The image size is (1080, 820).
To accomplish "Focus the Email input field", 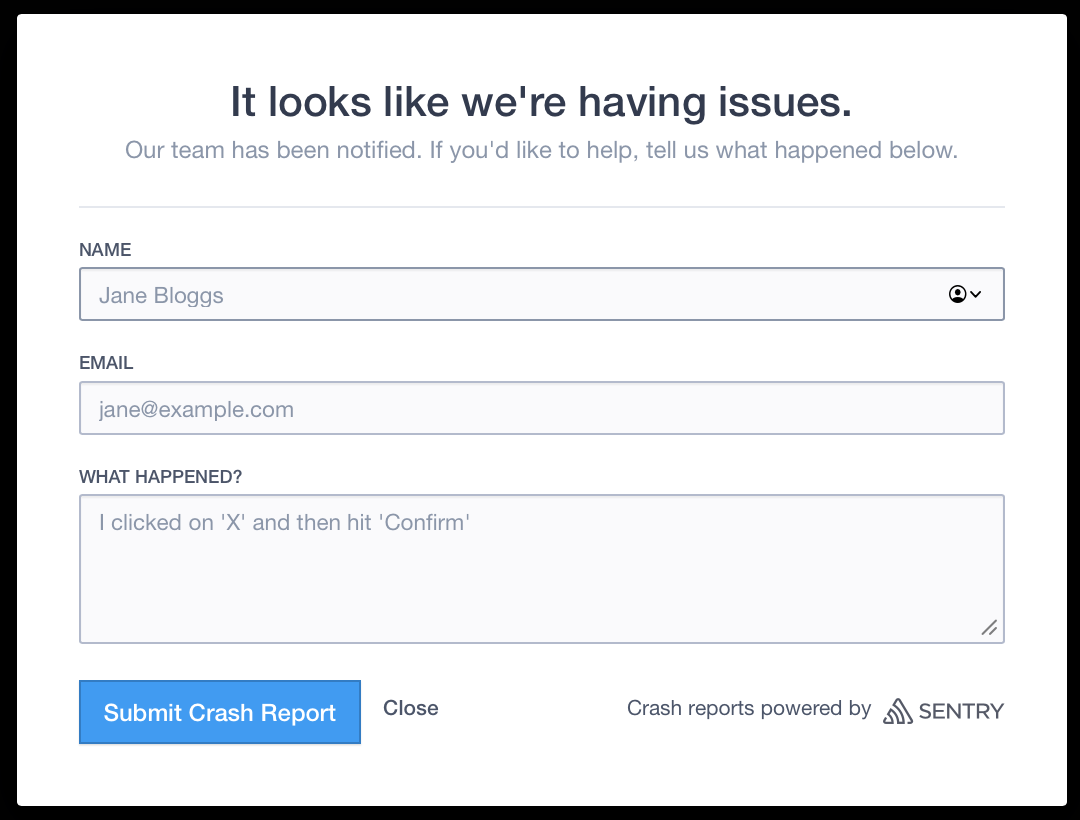I will pyautogui.click(x=541, y=409).
